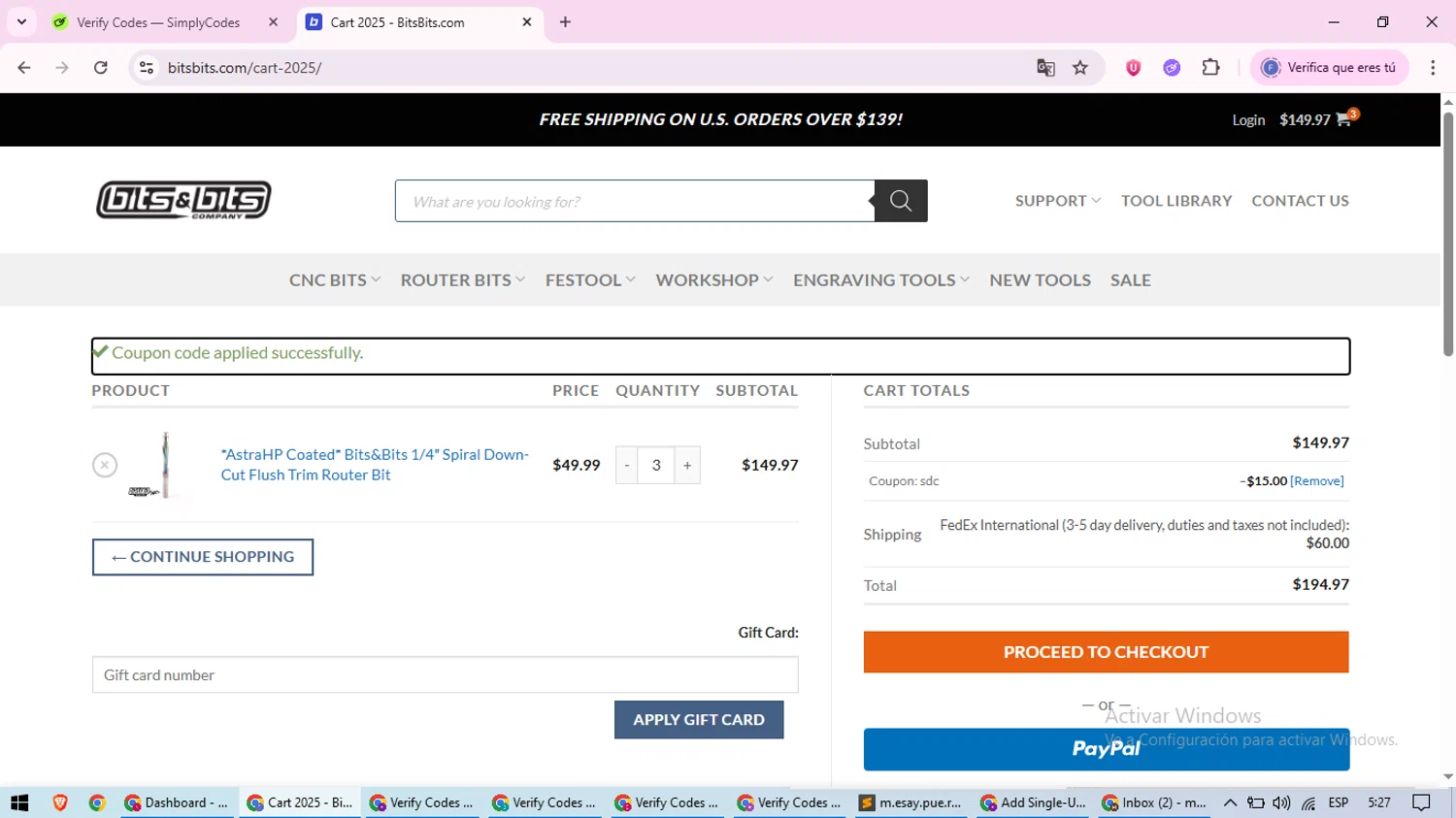The image size is (1456, 818).
Task: Click CONTINUE SHOPPING button
Action: (x=203, y=557)
